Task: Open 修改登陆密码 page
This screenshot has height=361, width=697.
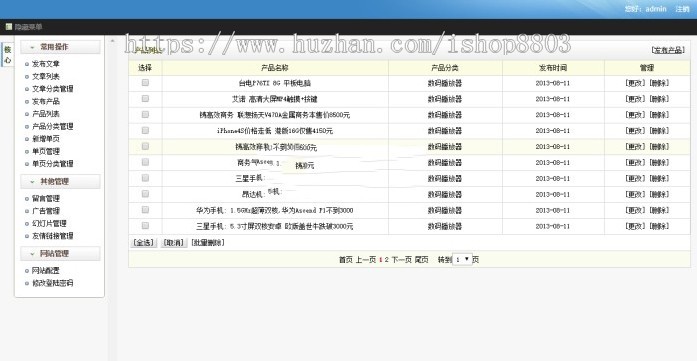Action: click(x=52, y=283)
